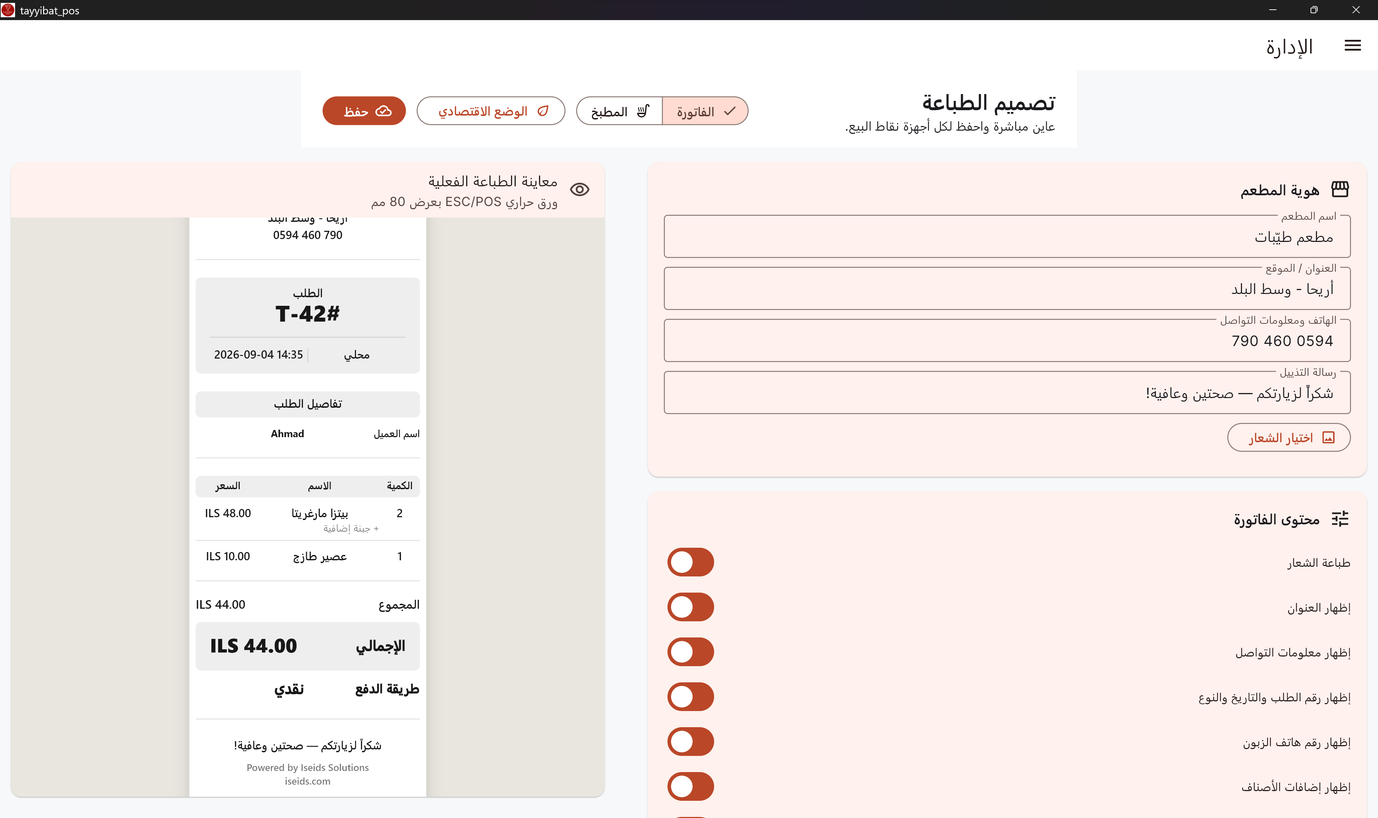Enable الوضع الاقتصادي mode button
Image resolution: width=1378 pixels, height=818 pixels.
tap(491, 111)
